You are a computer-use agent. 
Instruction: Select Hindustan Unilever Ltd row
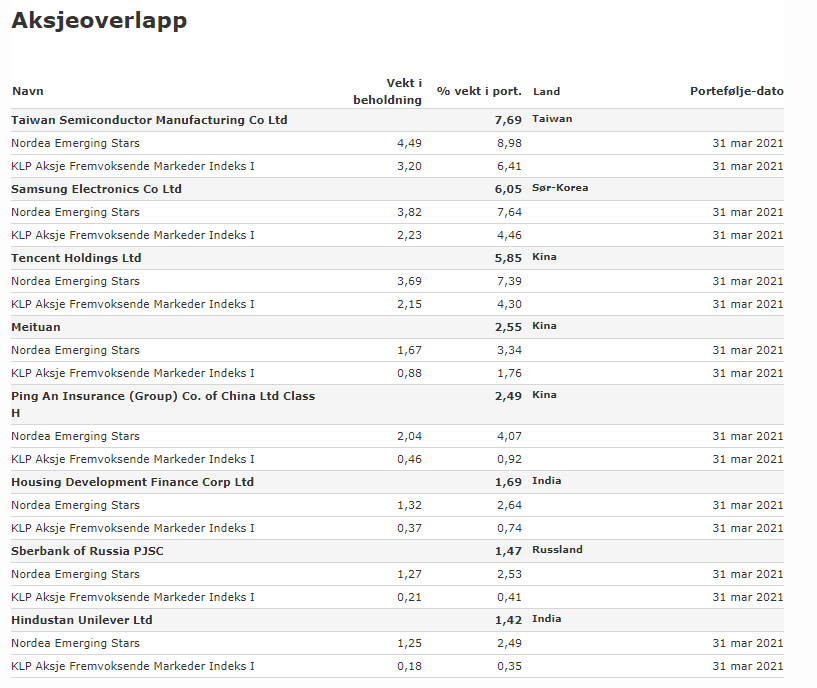point(397,620)
